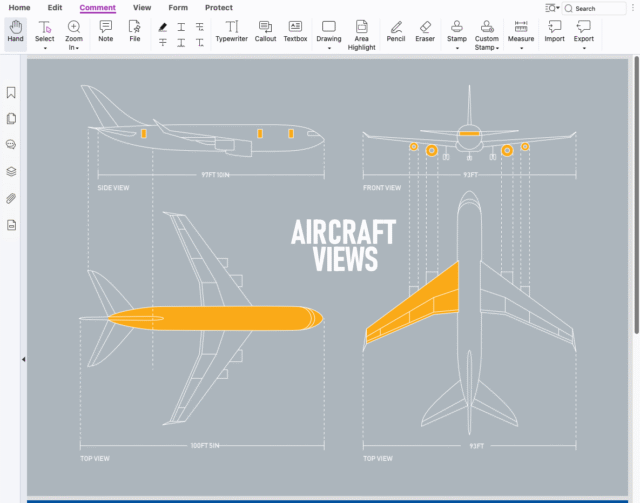
Task: Click the TOP VIEW label under 100FT 5IN
Action: (95, 458)
